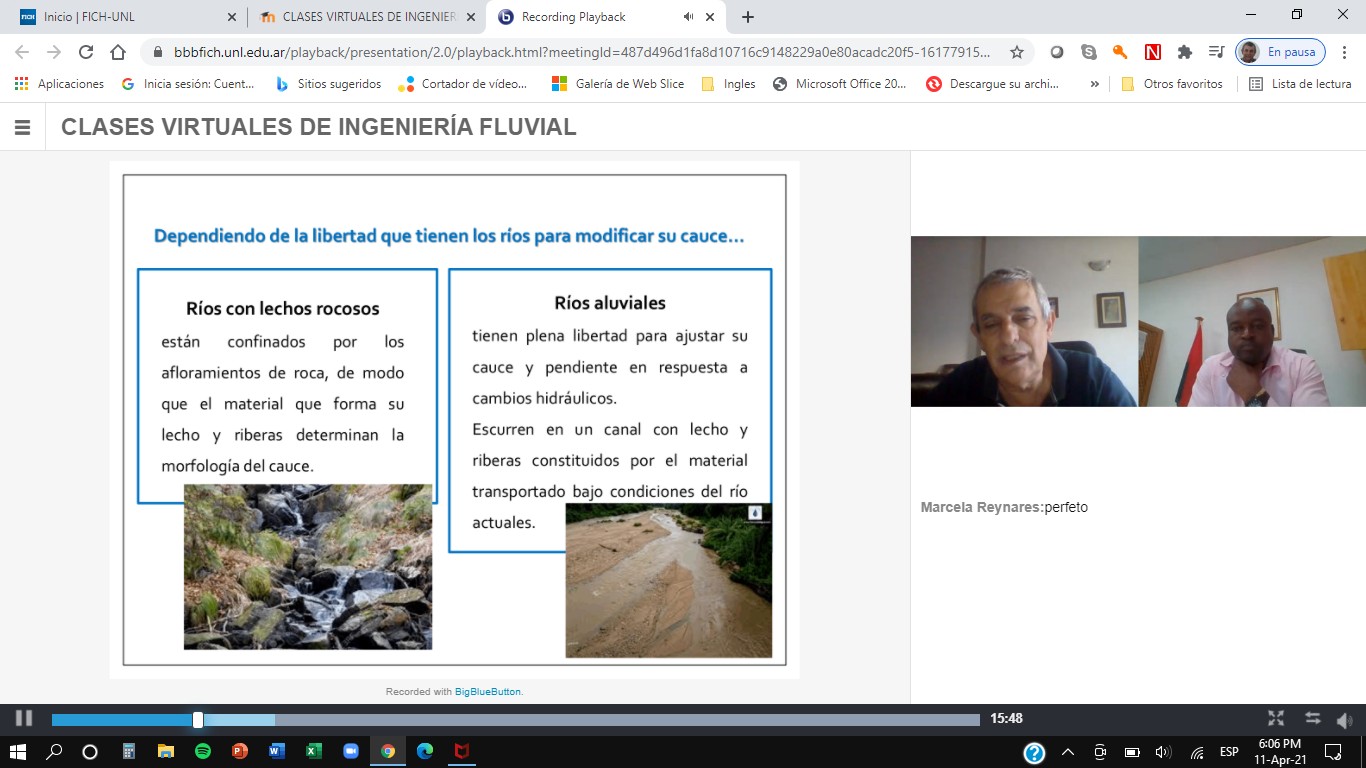Viewport: 1366px width, 768px height.
Task: Open the hamburger sidebar menu
Action: pos(22,127)
